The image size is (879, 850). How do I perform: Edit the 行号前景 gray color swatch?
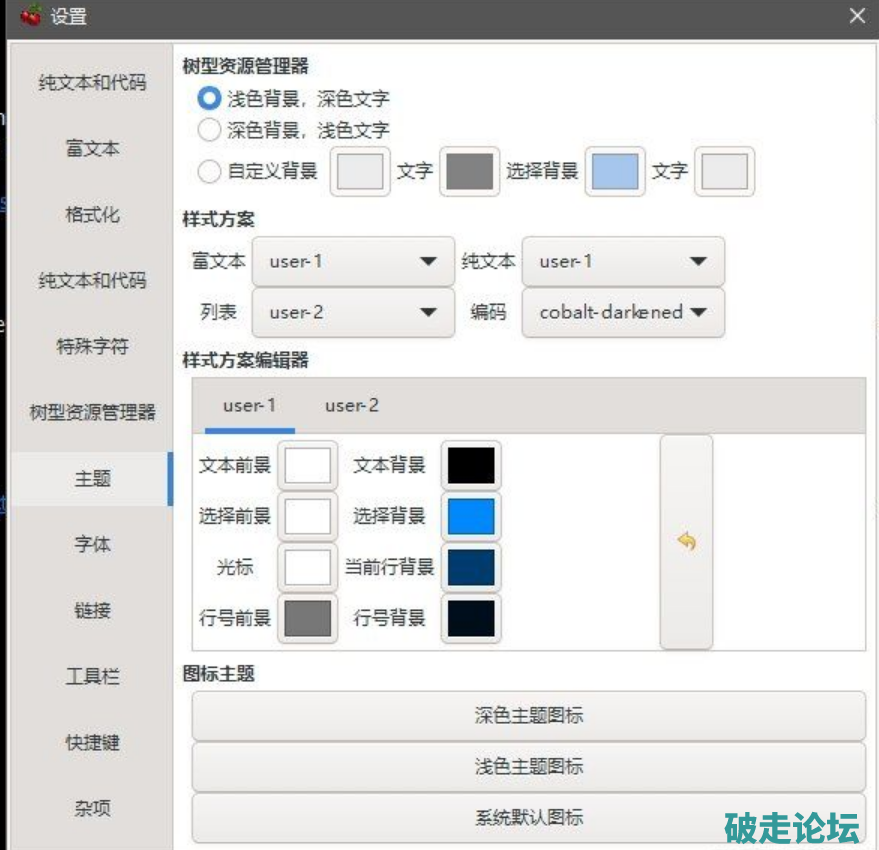pyautogui.click(x=308, y=619)
